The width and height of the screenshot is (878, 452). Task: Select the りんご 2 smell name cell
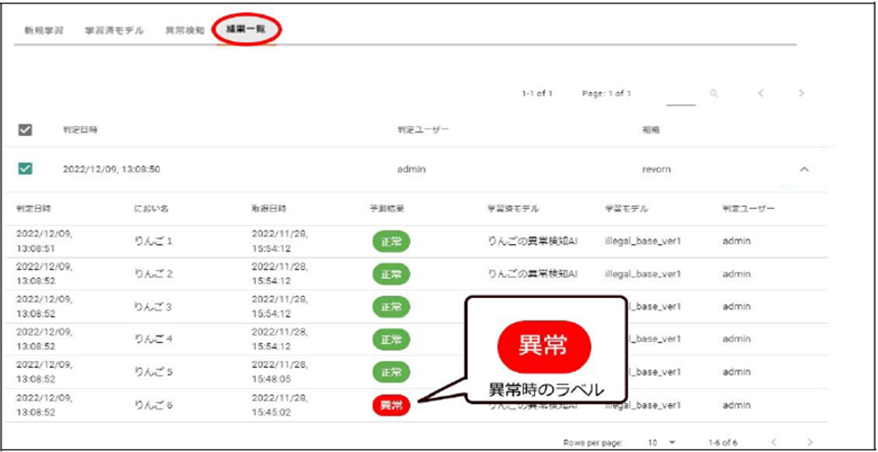click(153, 274)
